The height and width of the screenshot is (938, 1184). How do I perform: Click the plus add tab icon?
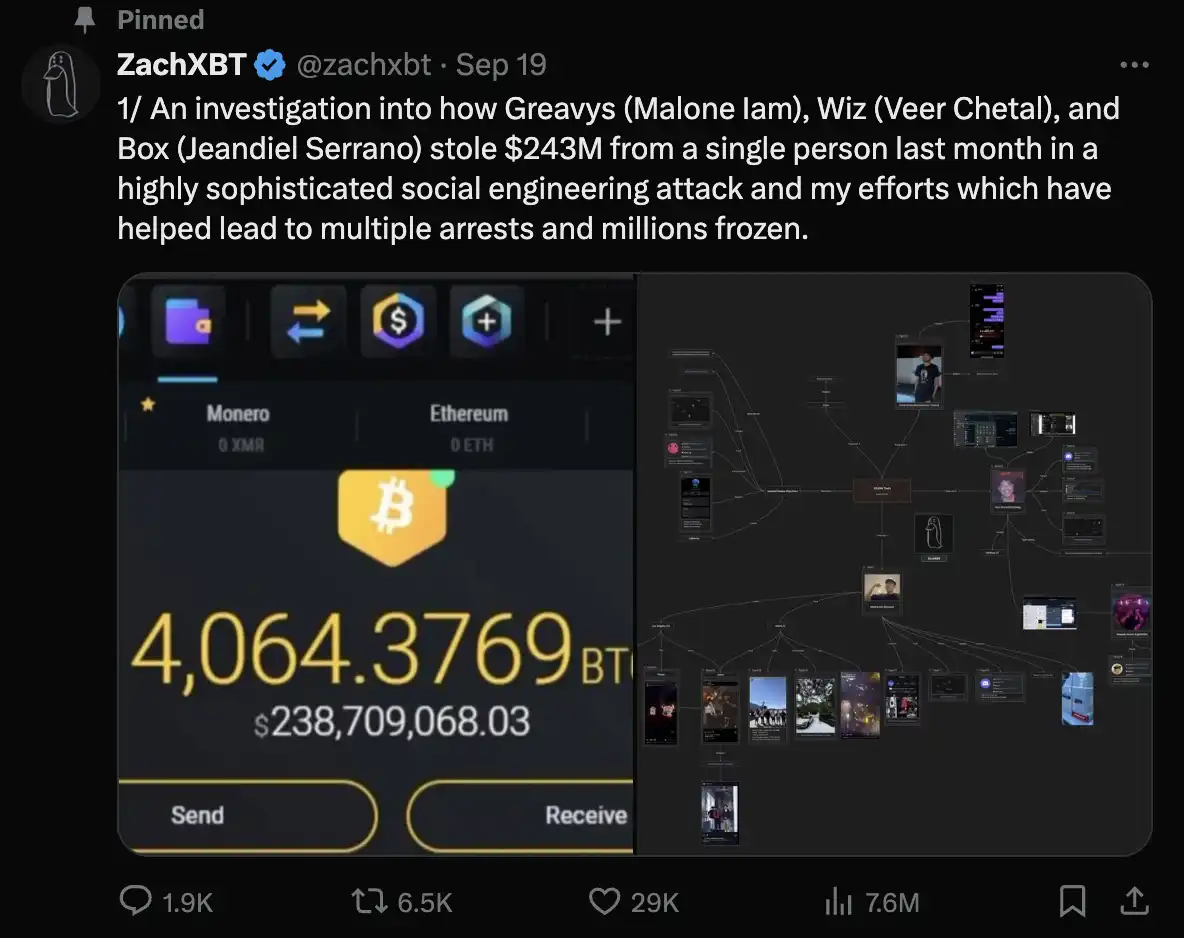607,322
